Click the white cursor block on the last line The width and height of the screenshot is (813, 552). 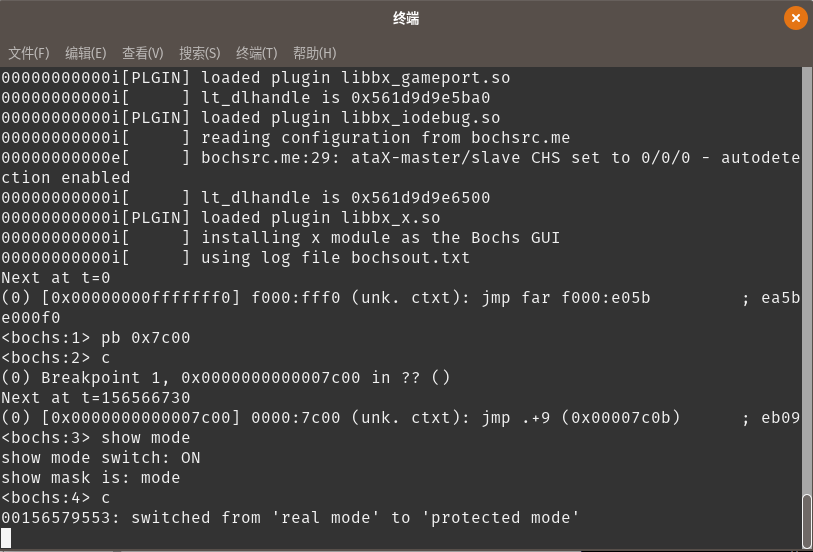[7, 538]
